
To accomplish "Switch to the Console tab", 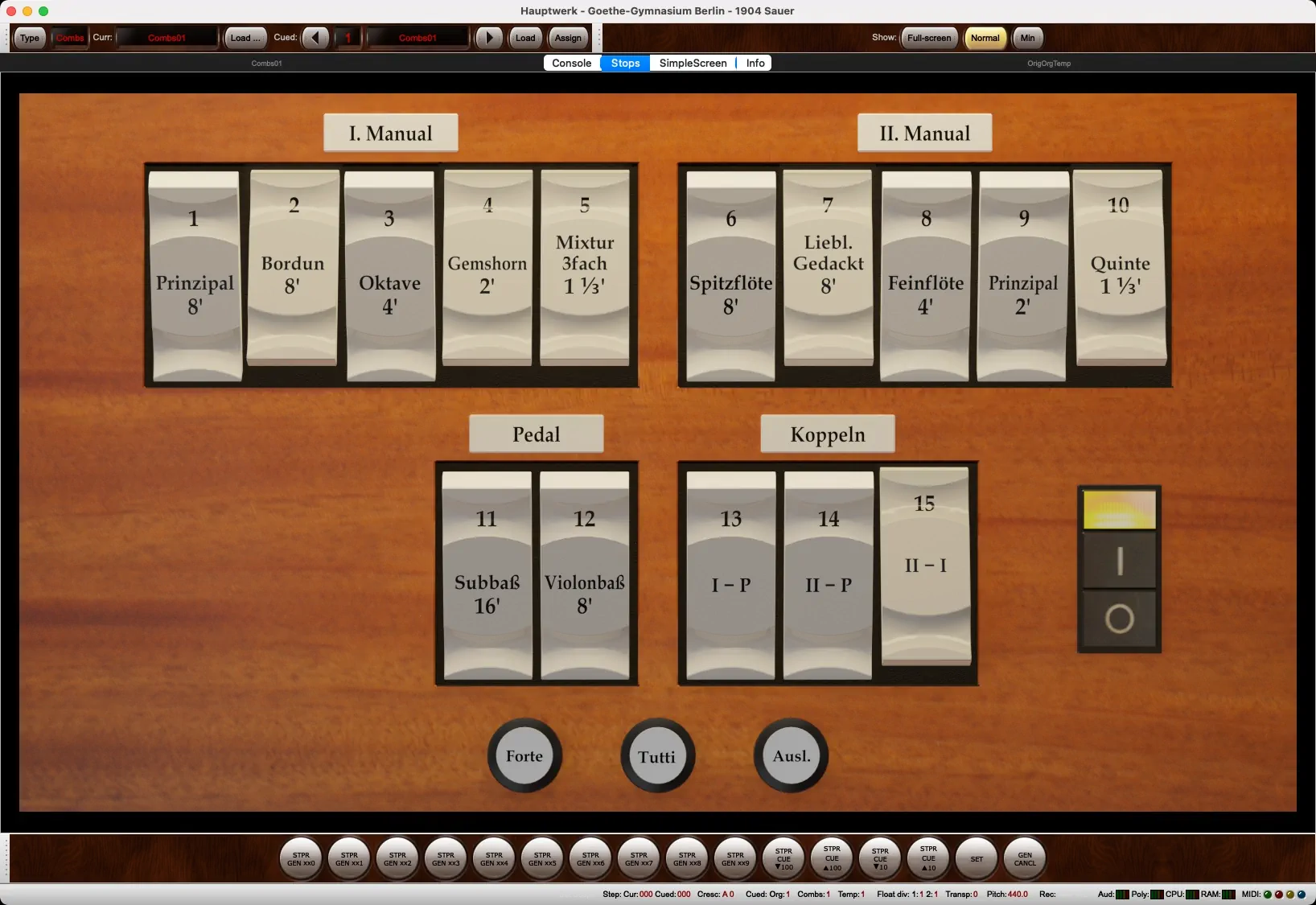I will pos(571,63).
